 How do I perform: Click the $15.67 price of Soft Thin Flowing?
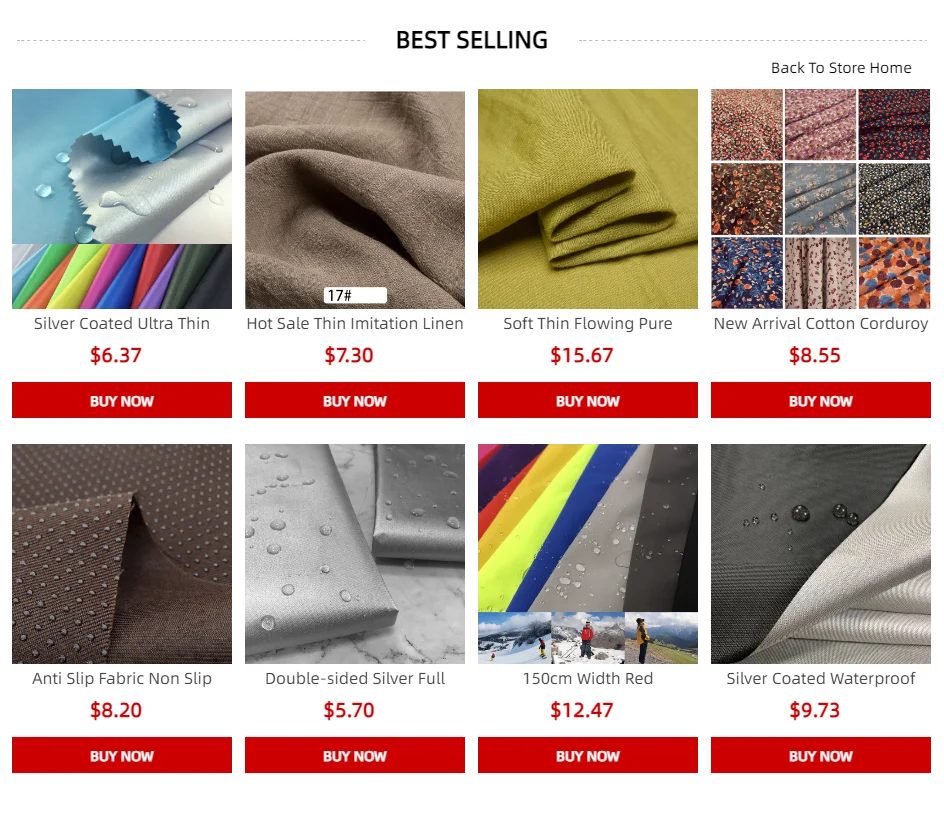tap(582, 355)
